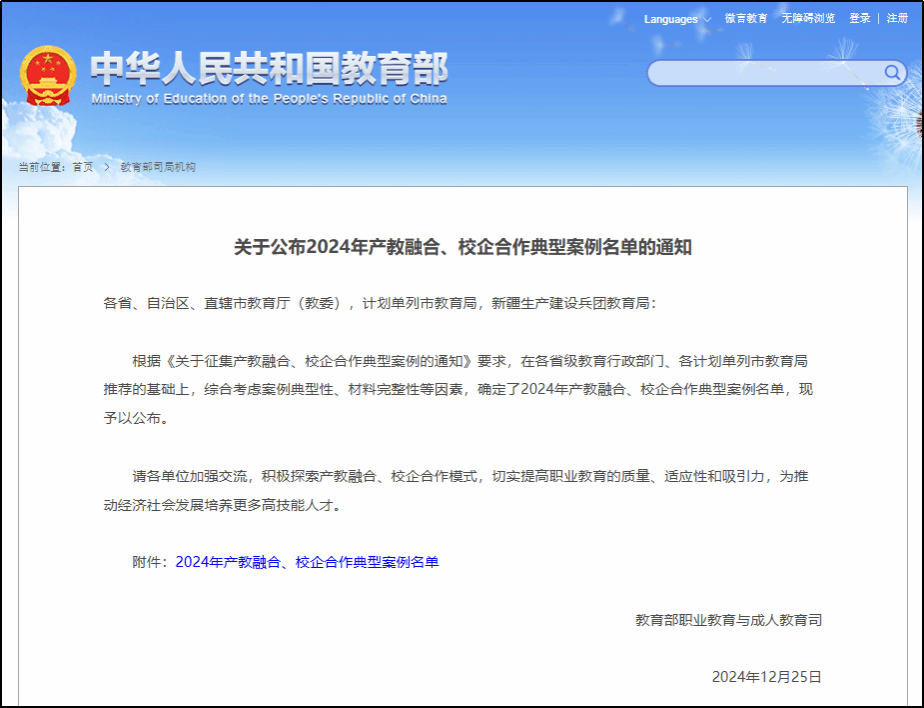The height and width of the screenshot is (708, 924).
Task: Click the salutation line starting 各省、自治区
Action: 380,303
